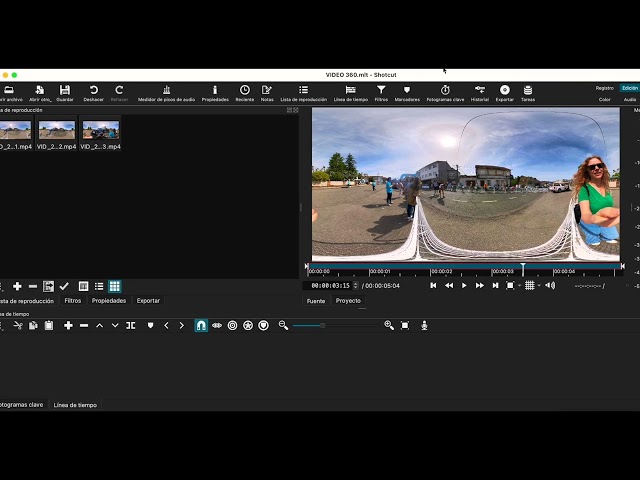Select the bottom Línea de tiempo tab
Viewport: 640px width, 480px height.
[x=75, y=405]
